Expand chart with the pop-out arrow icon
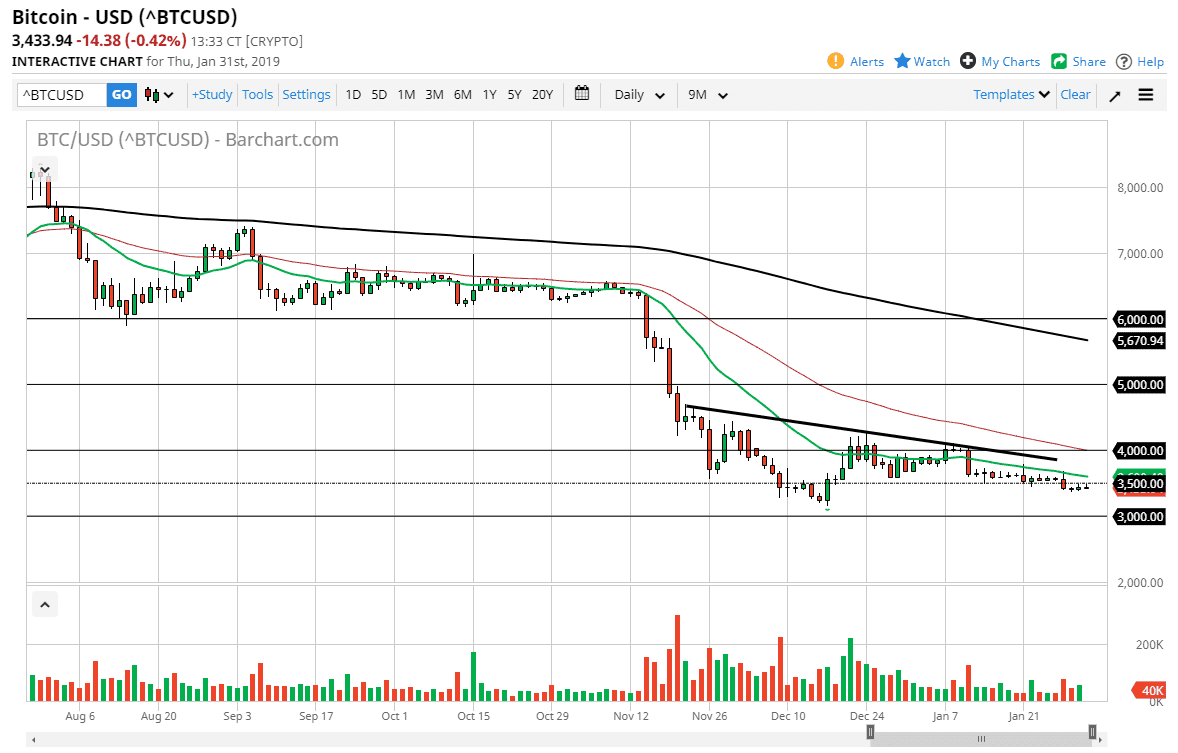Screen dimensions: 1178x753 pos(1115,94)
